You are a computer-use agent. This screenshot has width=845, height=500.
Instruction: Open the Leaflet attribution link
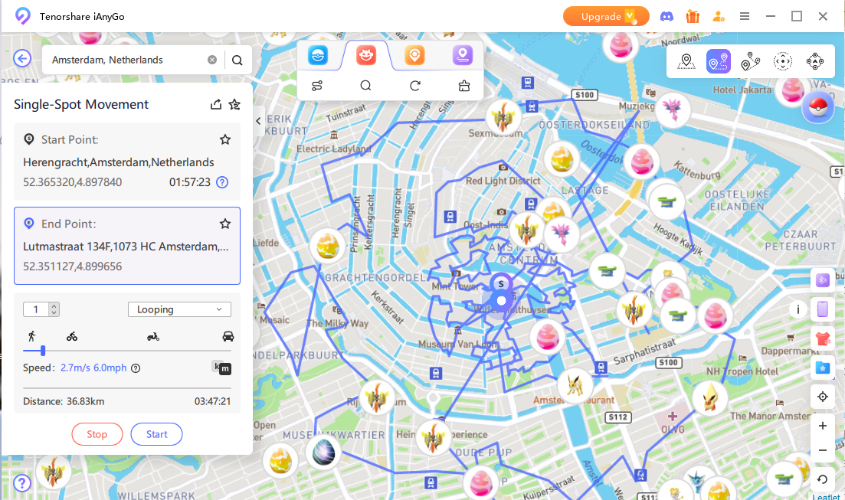(x=826, y=497)
